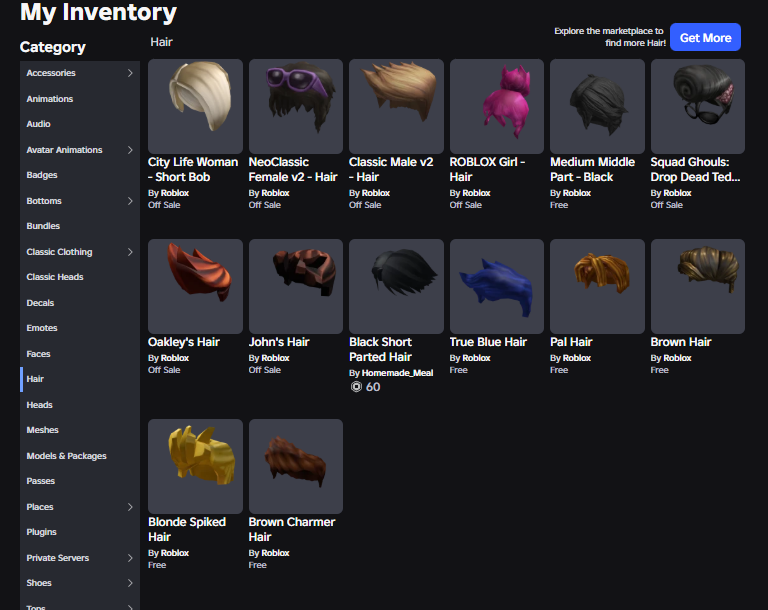
Task: Expand the Places category arrow
Action: click(x=130, y=507)
